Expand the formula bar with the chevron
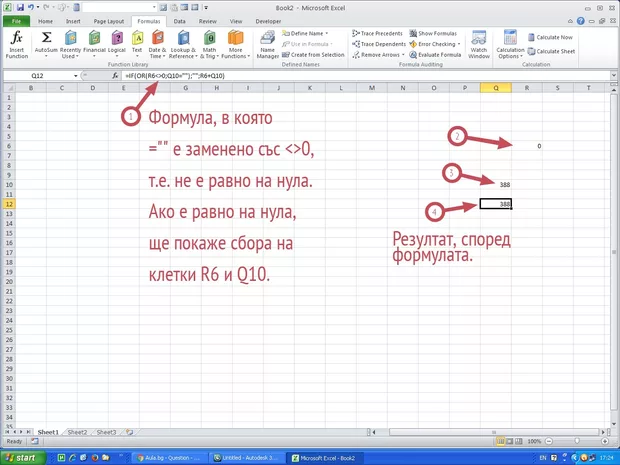This screenshot has width=620, height=465. pyautogui.click(x=613, y=76)
